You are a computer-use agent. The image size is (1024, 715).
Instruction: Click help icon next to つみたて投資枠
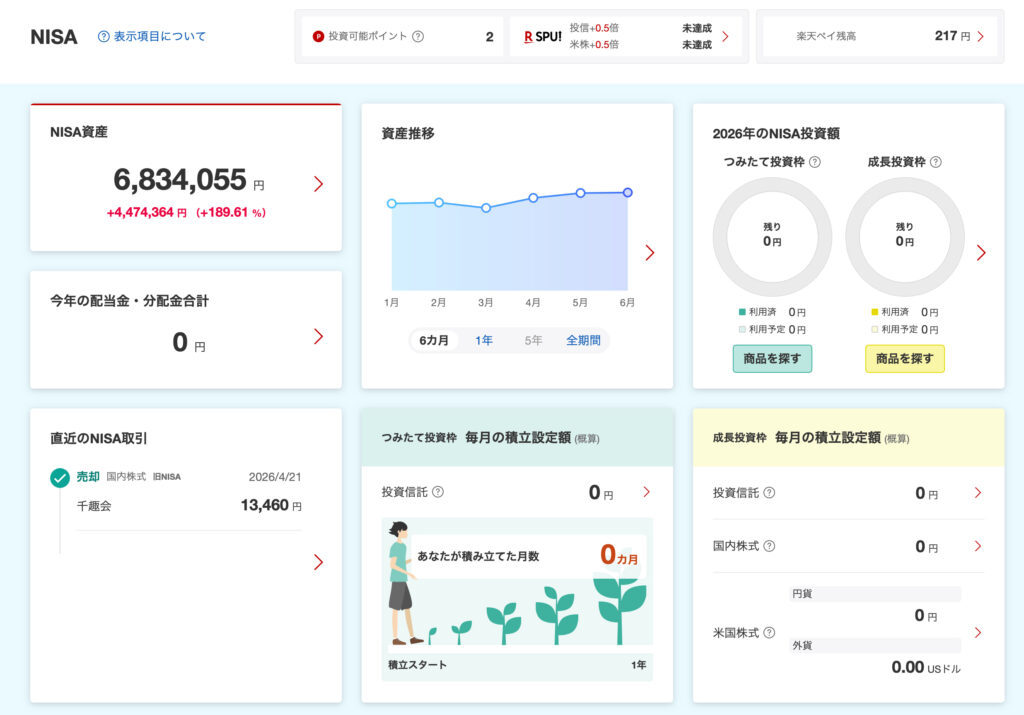(x=814, y=162)
